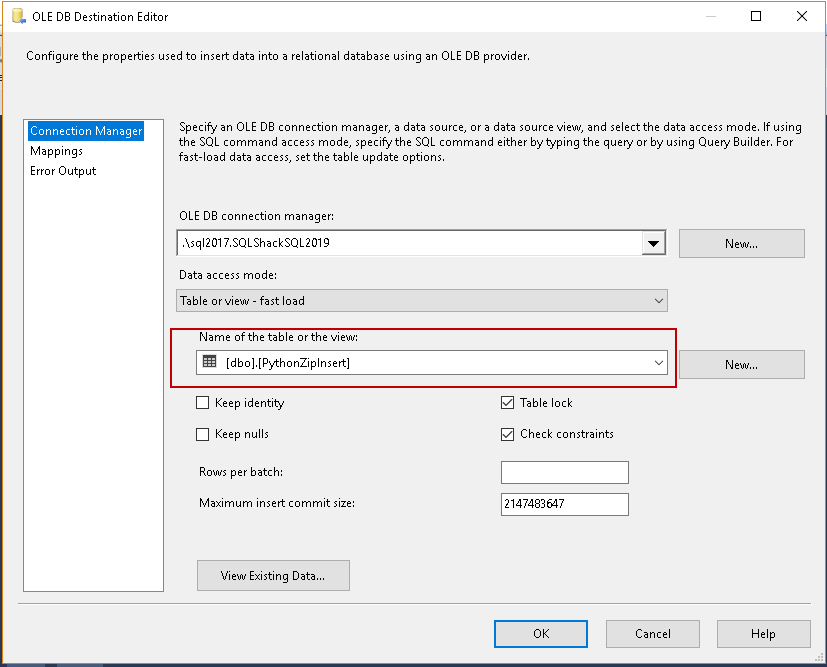Uncheck the Table lock option

click(x=507, y=403)
